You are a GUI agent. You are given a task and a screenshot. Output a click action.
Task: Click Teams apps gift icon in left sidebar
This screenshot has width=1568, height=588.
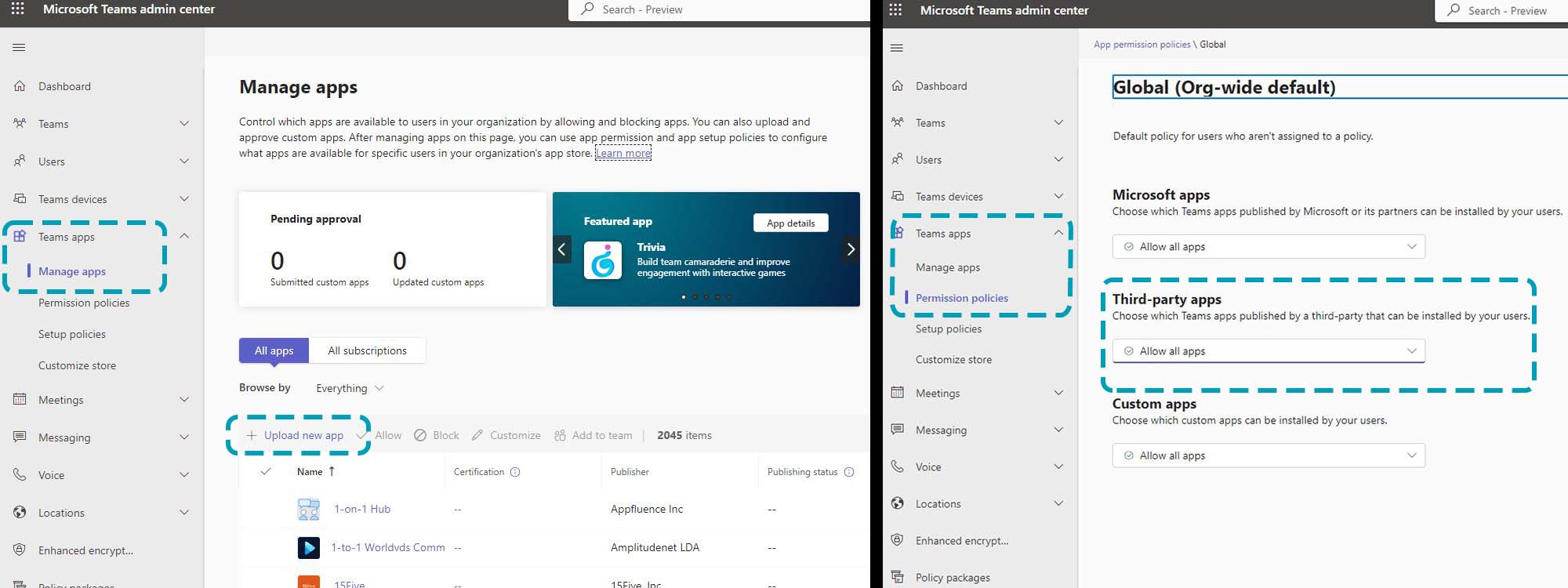pos(20,236)
